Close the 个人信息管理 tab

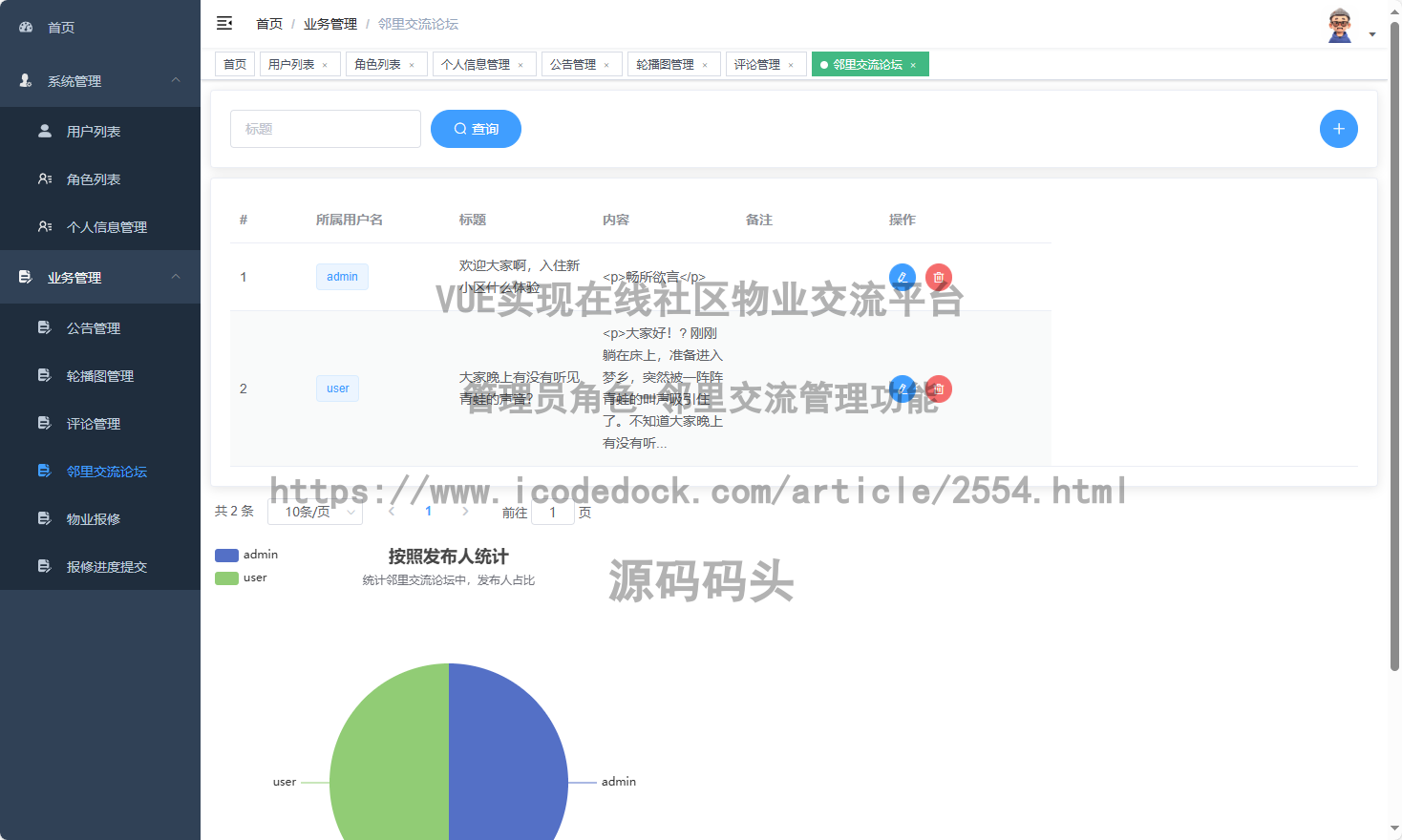pos(520,65)
